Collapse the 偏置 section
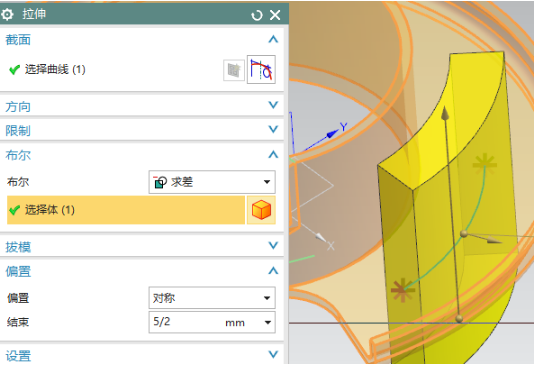 [273, 271]
